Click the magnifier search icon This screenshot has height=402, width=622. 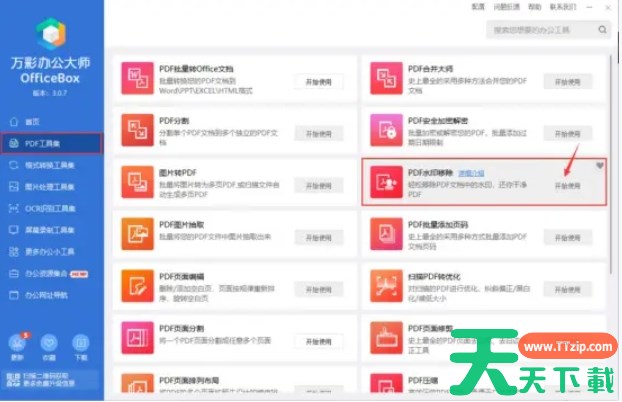point(603,30)
